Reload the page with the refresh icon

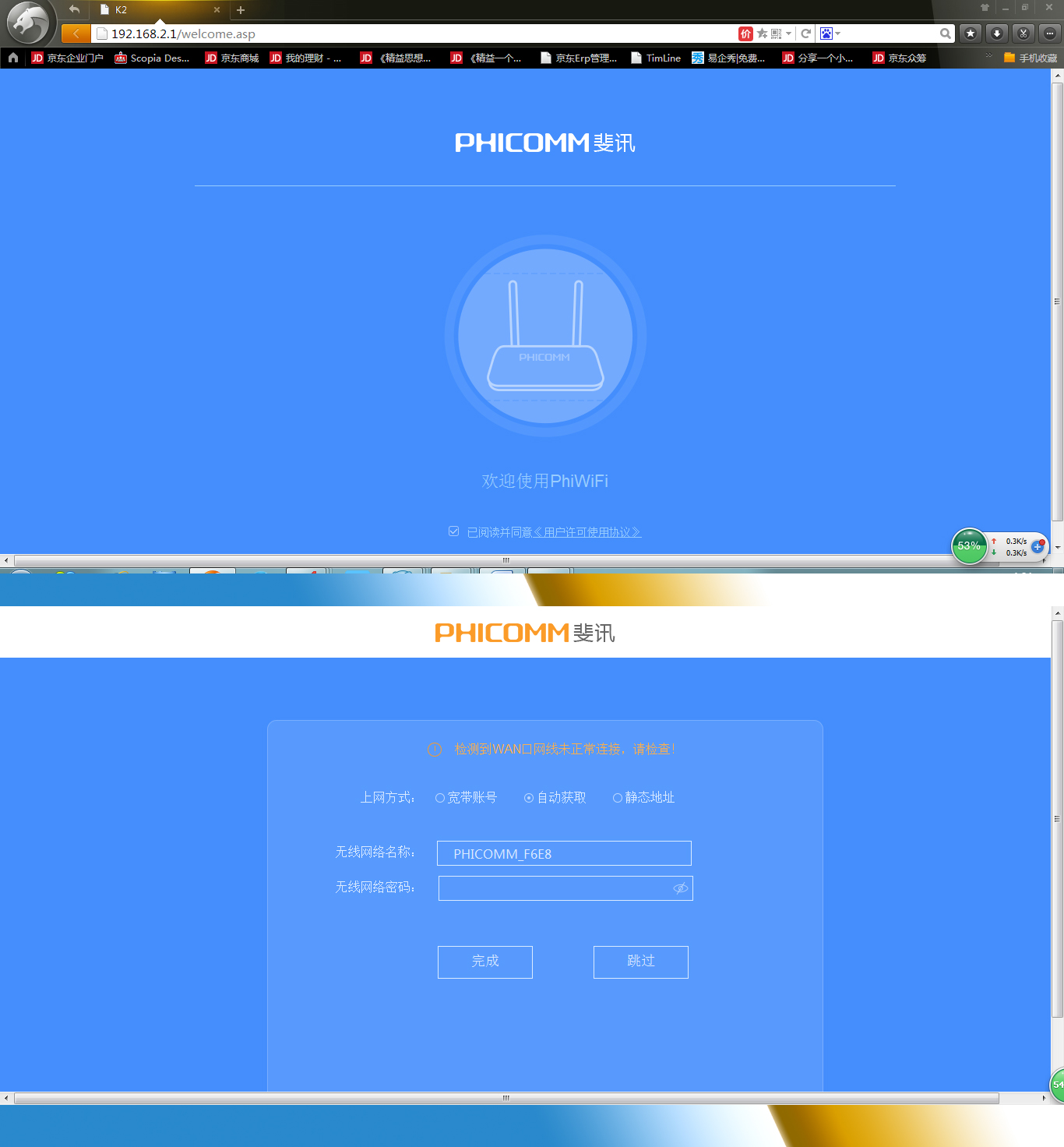[x=806, y=34]
